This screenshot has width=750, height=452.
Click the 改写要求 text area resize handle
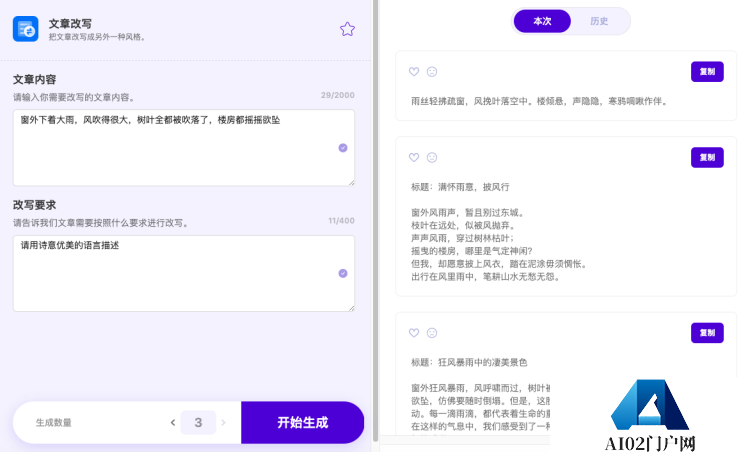(x=352, y=308)
